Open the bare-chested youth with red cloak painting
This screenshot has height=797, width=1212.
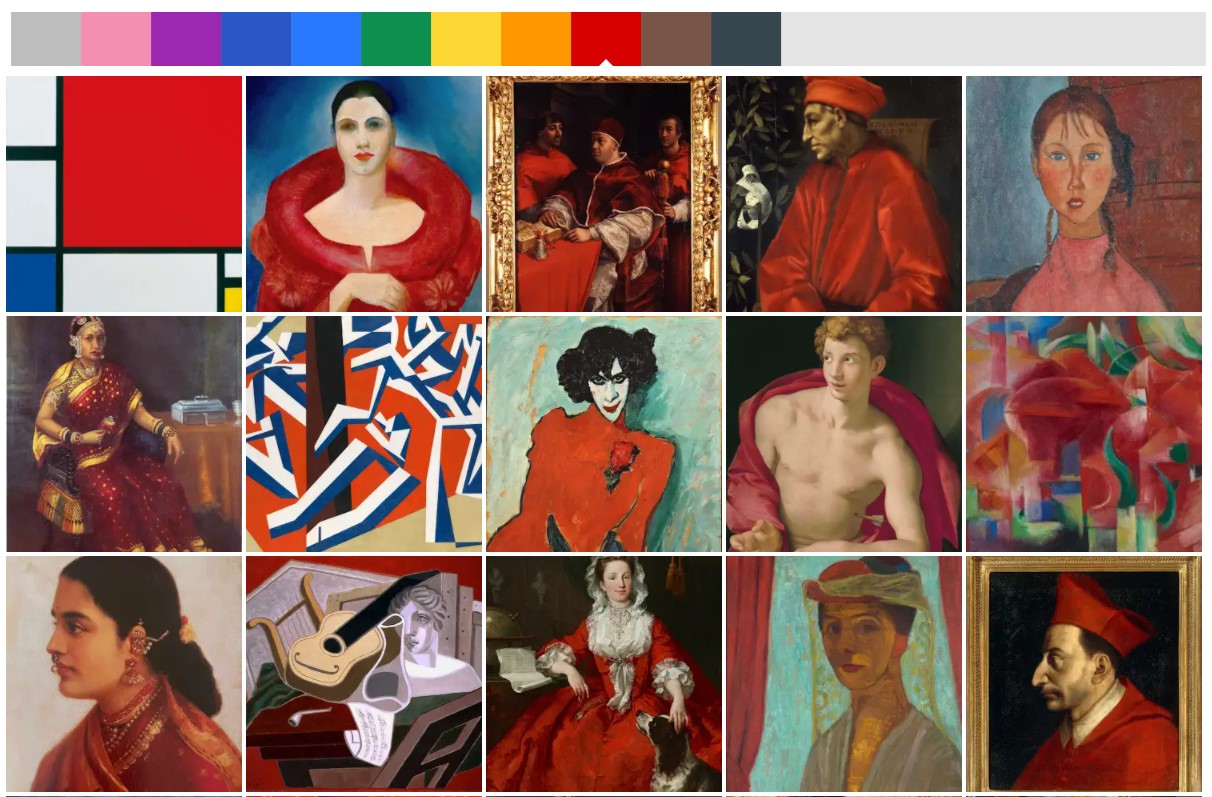tap(844, 434)
